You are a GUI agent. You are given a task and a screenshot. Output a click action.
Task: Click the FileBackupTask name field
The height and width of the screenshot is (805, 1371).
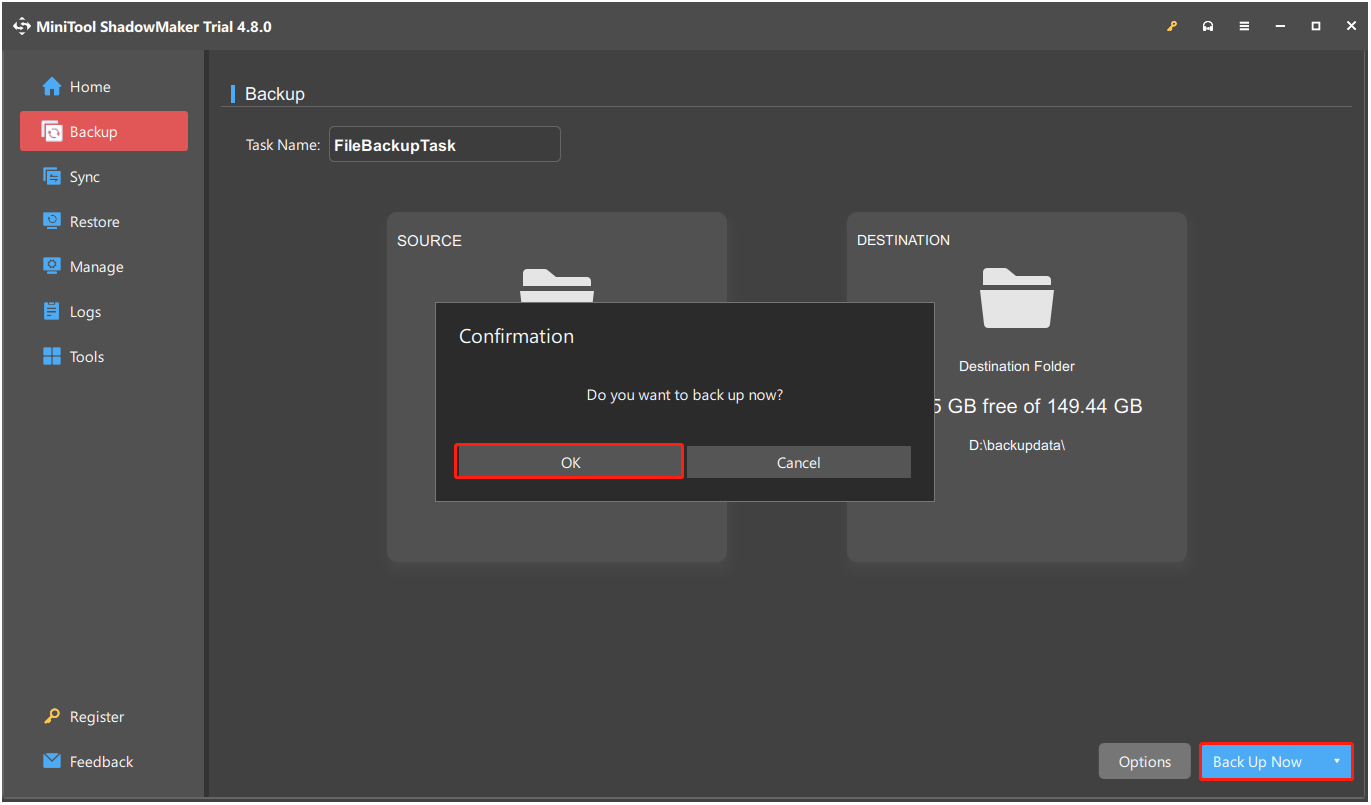tap(444, 144)
